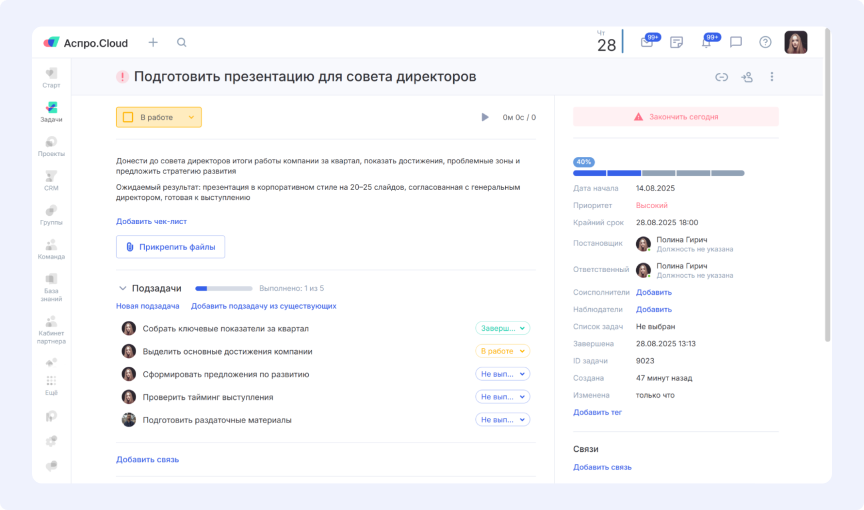
Task: Open user profile avatar in top right
Action: (795, 42)
